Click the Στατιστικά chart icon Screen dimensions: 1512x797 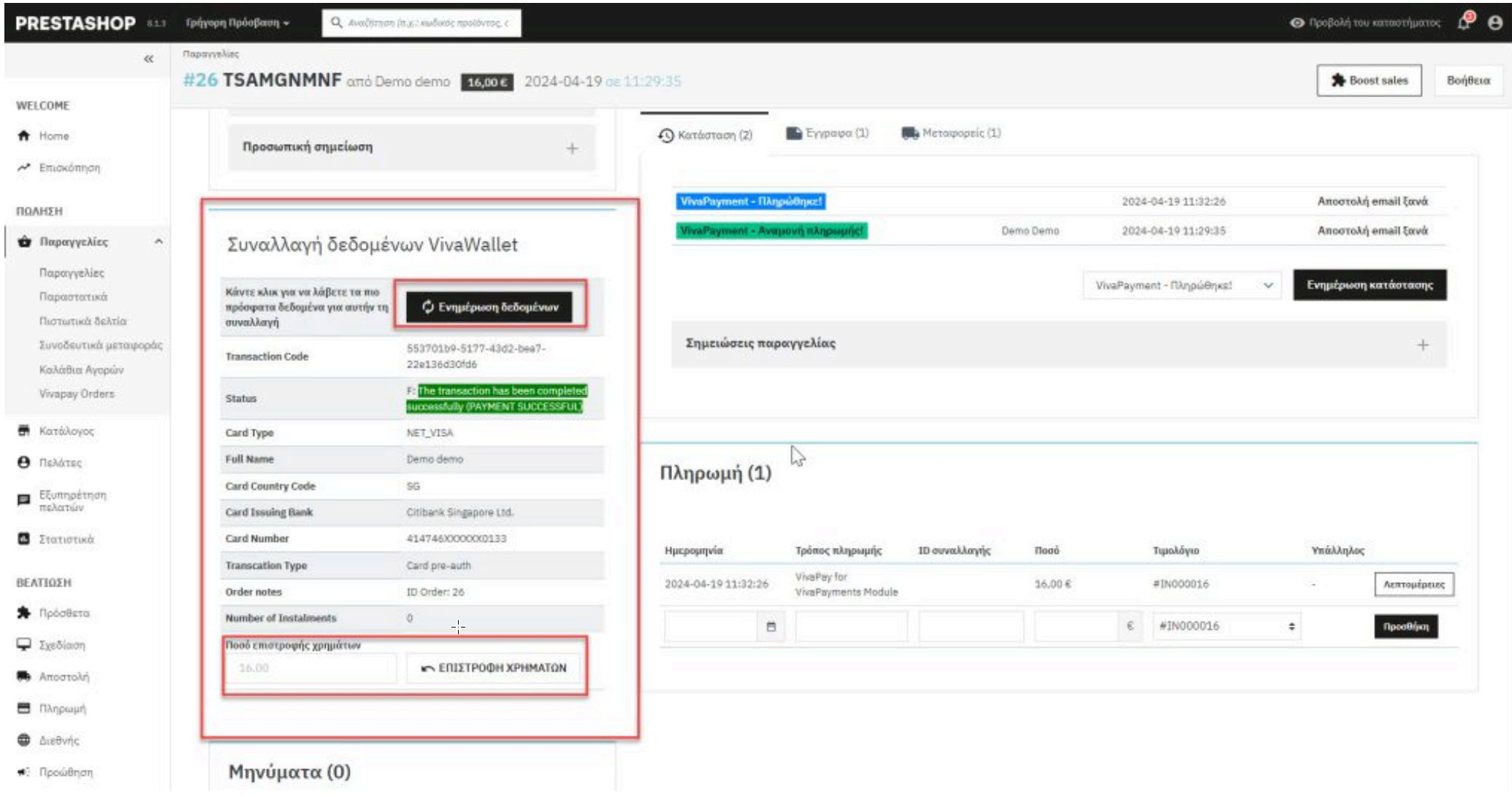pyautogui.click(x=24, y=539)
